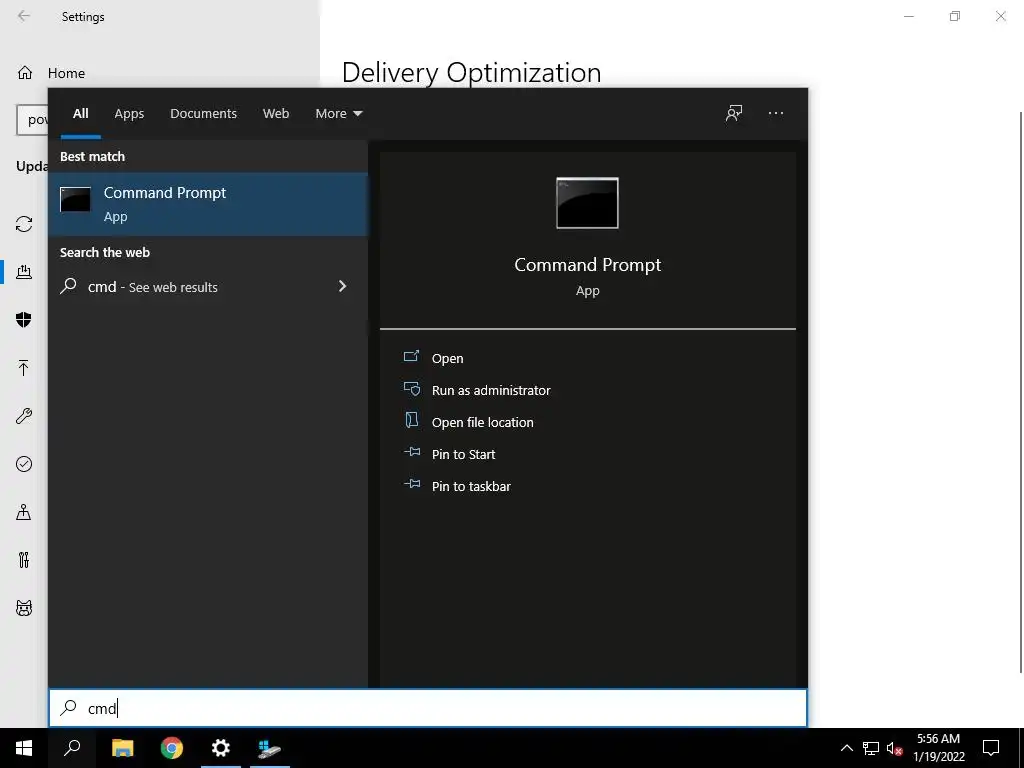Go back with Settings back arrow
This screenshot has width=1024, height=768.
coord(24,16)
